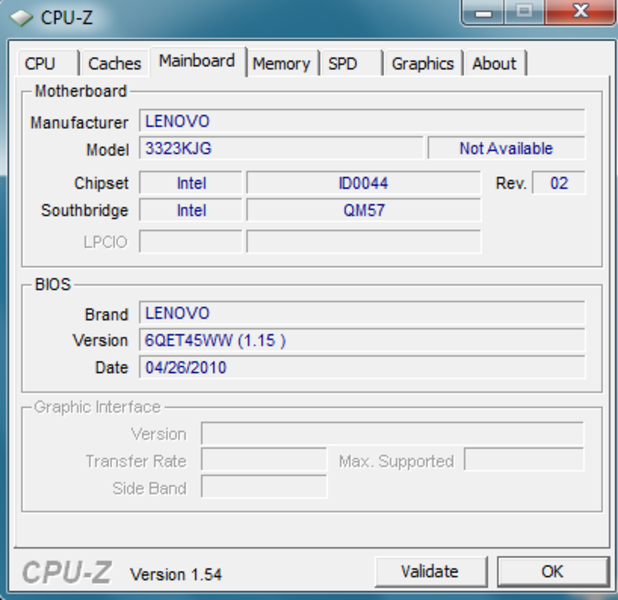Click the BIOS Version field 6QET45WW
This screenshot has height=600, width=618.
tap(362, 340)
